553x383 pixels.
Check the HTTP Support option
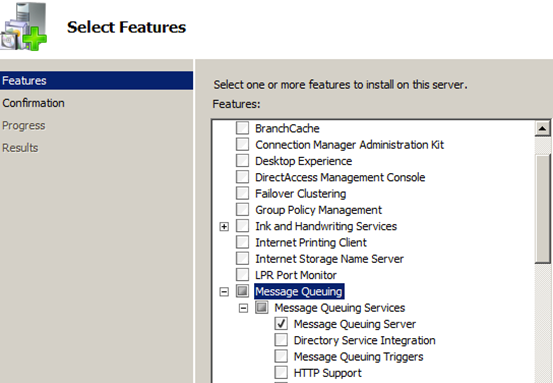[281, 372]
